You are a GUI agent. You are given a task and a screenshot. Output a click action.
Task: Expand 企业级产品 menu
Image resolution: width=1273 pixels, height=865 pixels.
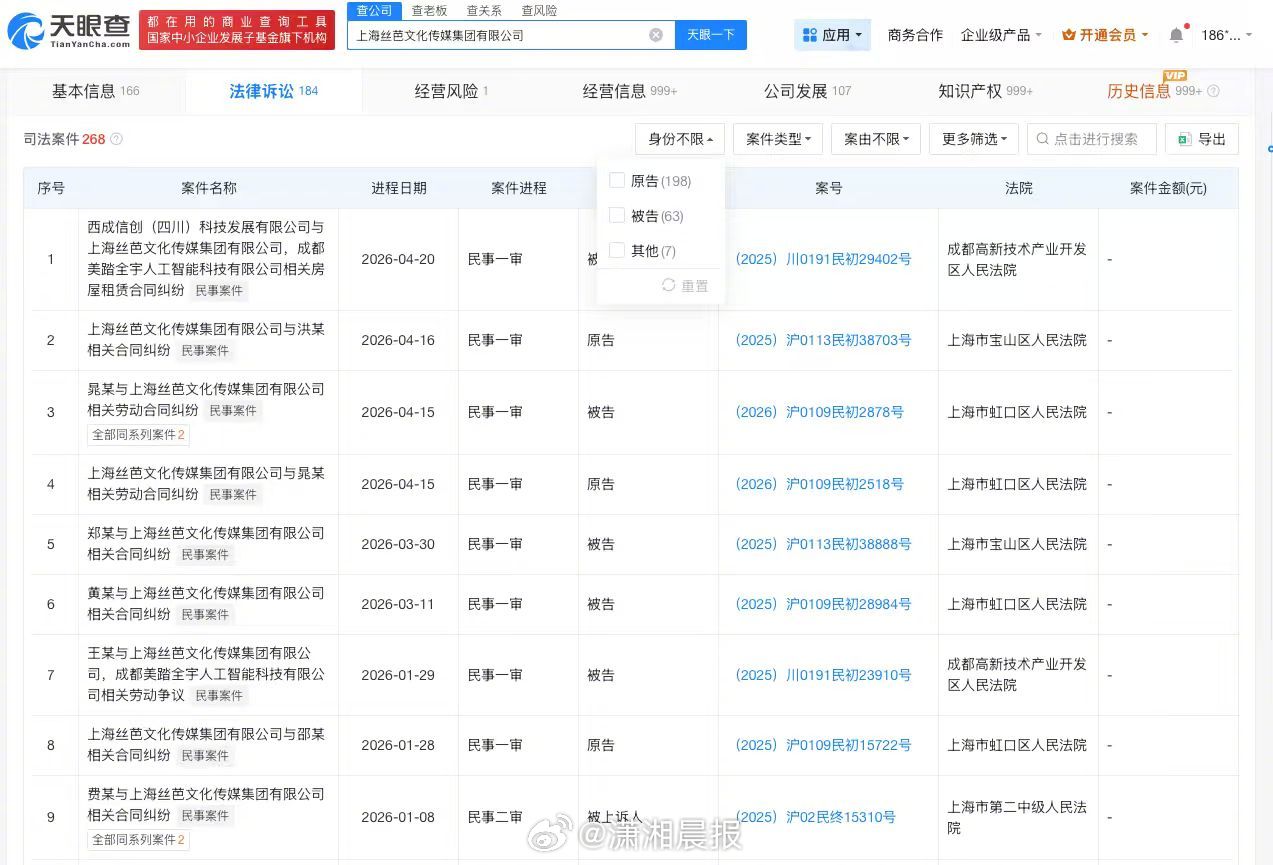pos(1001,35)
